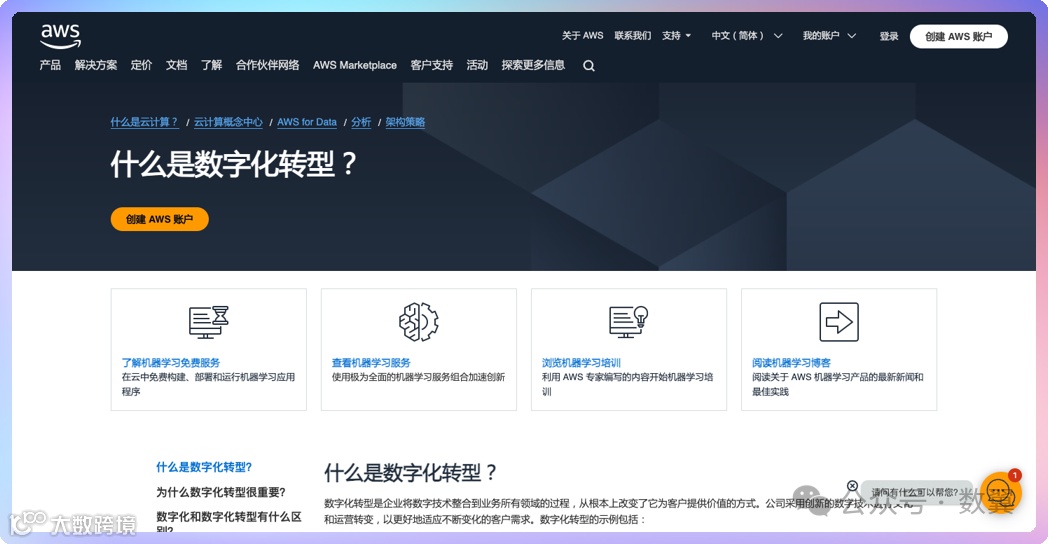Open the AWS Marketplace menu

(355, 65)
